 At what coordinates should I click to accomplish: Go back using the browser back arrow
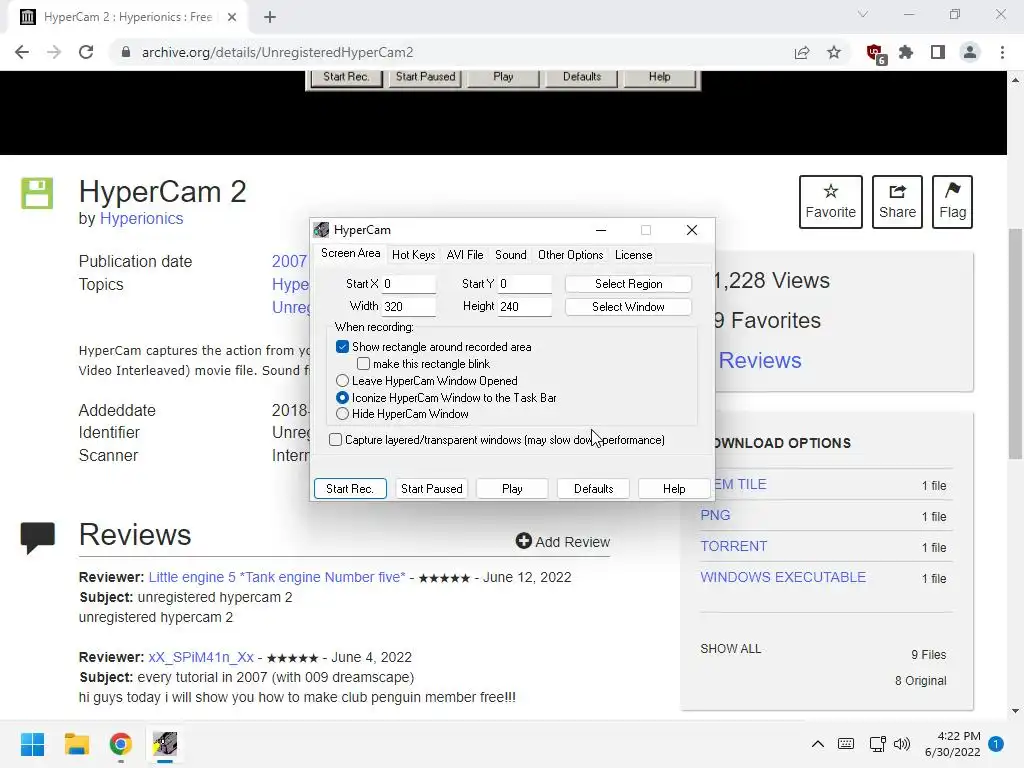[22, 52]
